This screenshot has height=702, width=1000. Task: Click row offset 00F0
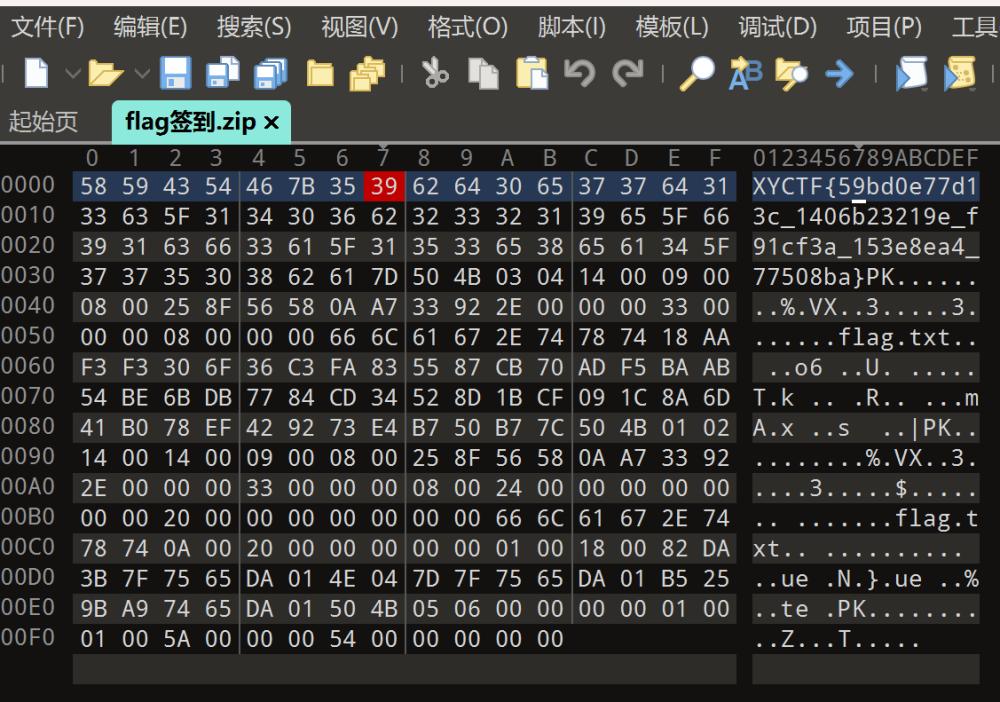pos(28,638)
